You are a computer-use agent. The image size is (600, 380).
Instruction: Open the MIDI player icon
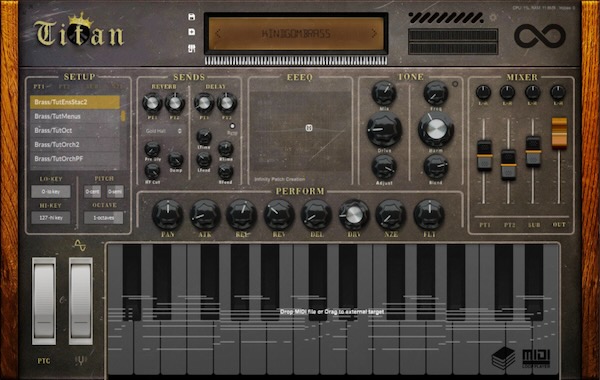pos(536,359)
